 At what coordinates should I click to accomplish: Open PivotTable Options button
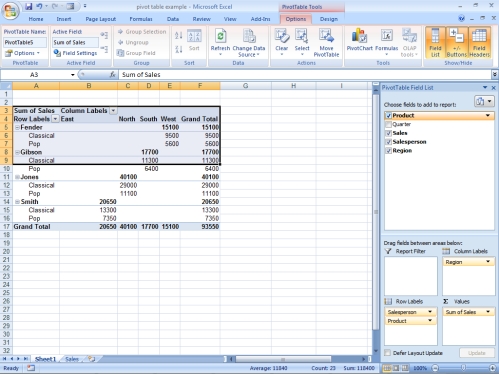tap(22, 53)
